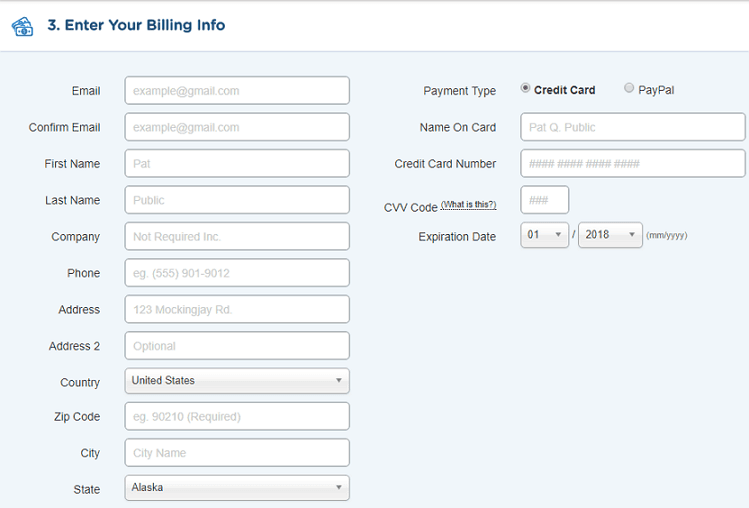Image resolution: width=749 pixels, height=508 pixels.
Task: Select the Address 2 optional field
Action: [x=237, y=346]
